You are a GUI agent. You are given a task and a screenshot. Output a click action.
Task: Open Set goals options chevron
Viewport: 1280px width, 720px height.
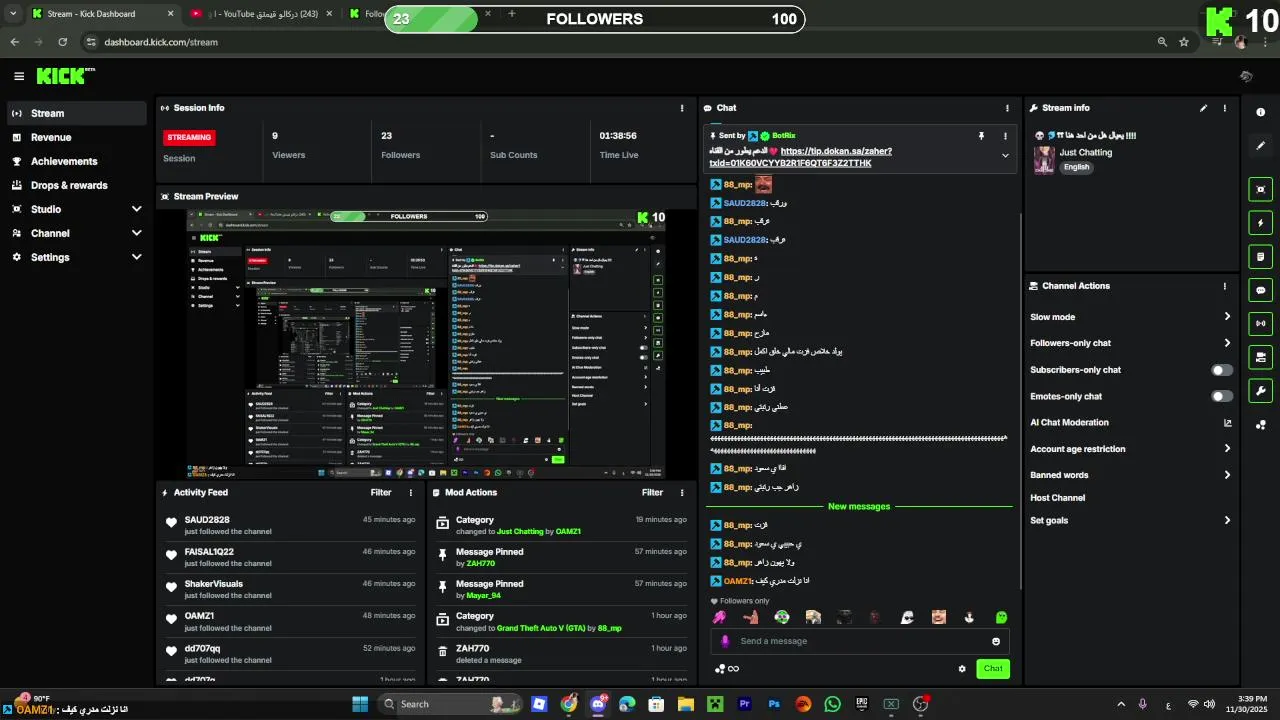coord(1227,520)
